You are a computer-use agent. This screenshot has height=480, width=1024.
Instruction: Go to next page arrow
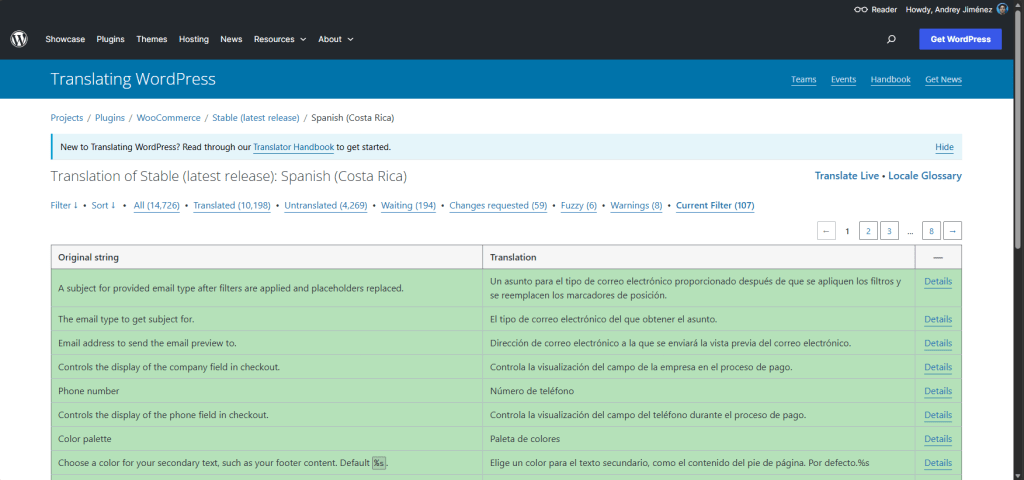(x=953, y=231)
